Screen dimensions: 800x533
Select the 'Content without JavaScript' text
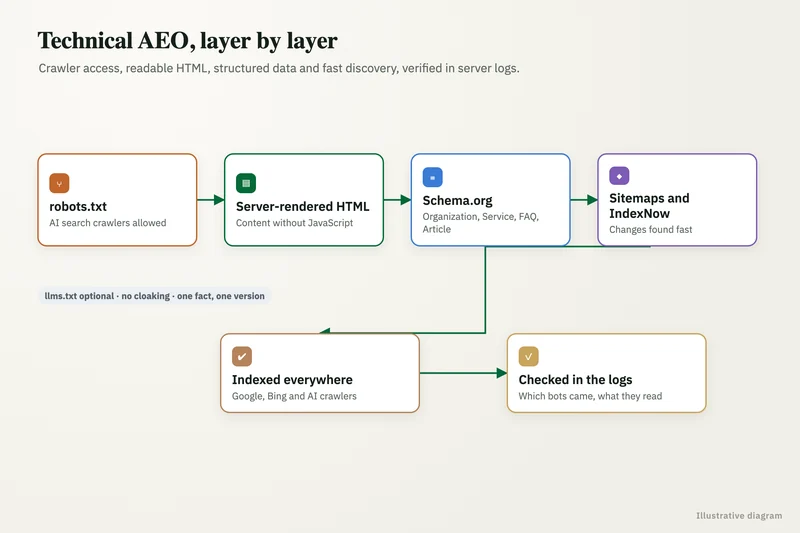pyautogui.click(x=294, y=223)
